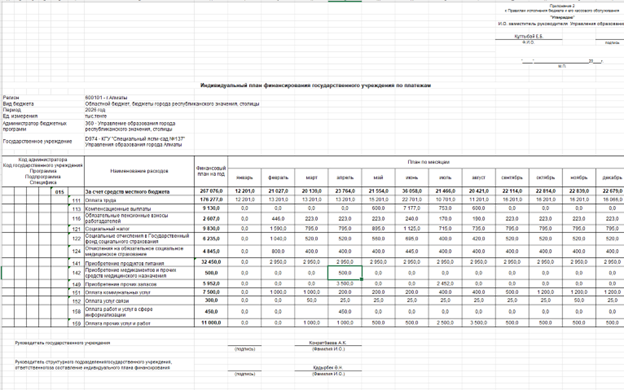Screen dimensions: 624x390
Task: Click the 'Утверждаю' approval text
Action: (562, 18)
